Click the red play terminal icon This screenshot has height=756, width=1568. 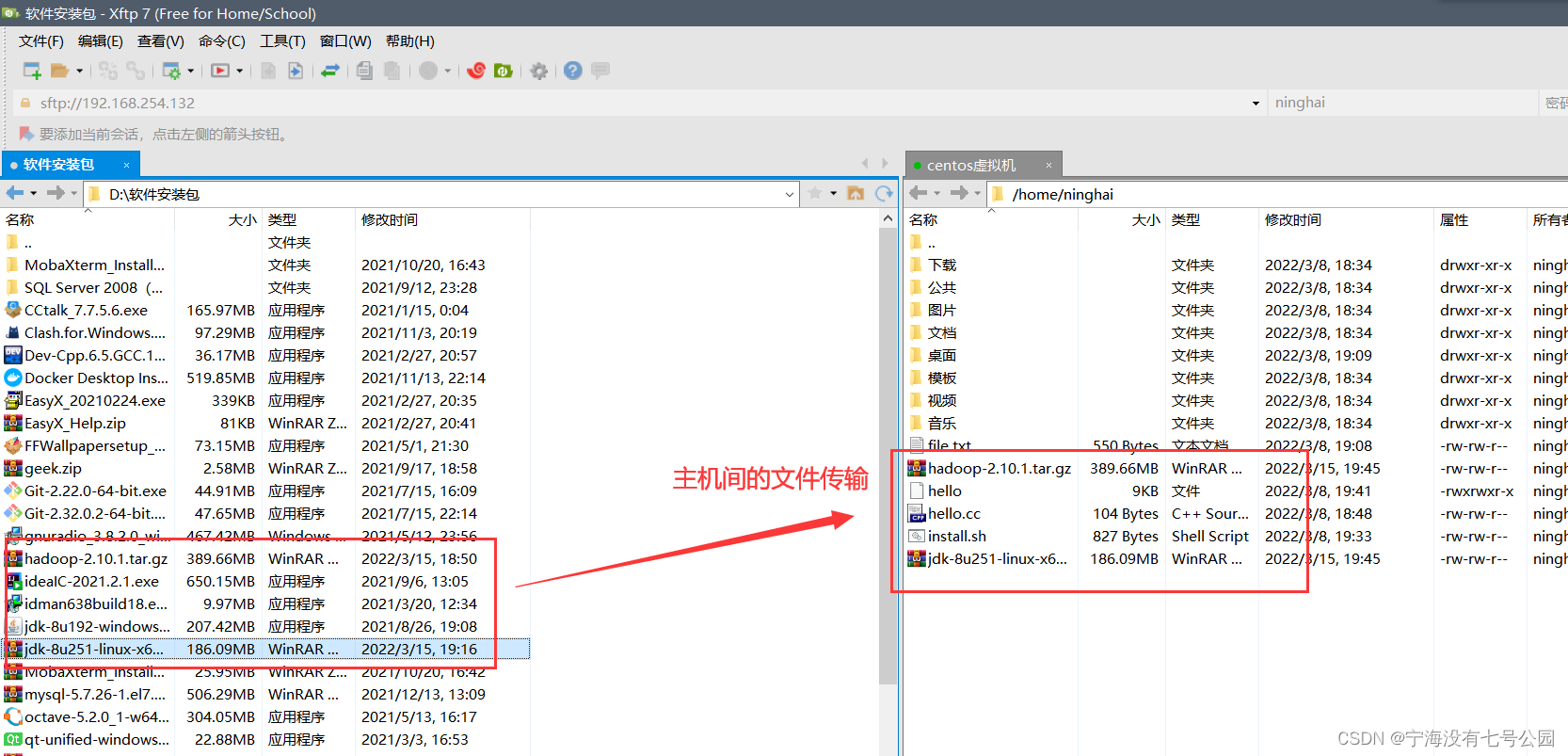[220, 71]
